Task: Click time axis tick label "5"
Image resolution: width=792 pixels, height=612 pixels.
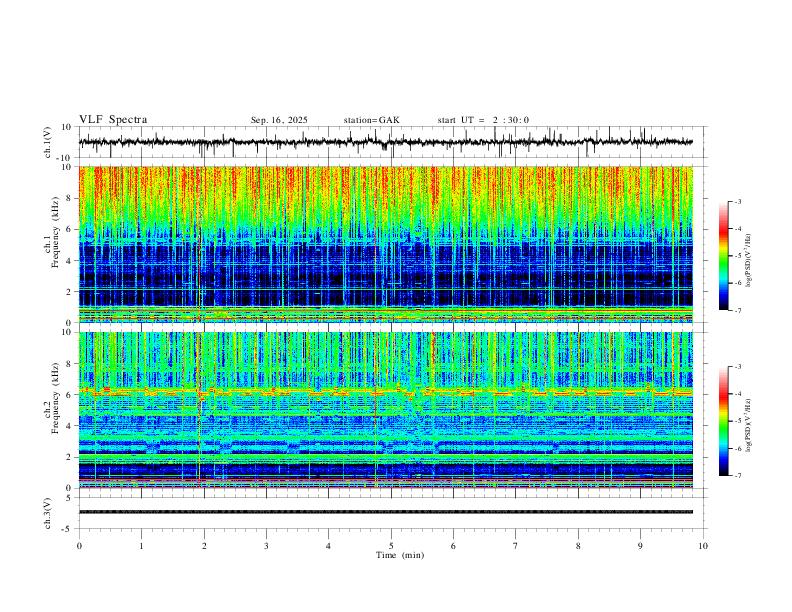Action: pyautogui.click(x=391, y=546)
